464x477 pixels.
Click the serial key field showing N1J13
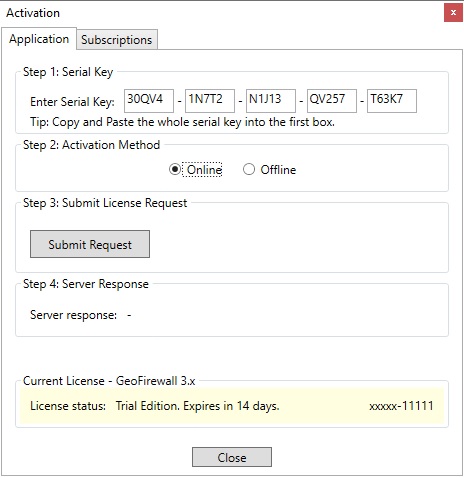[x=271, y=101]
